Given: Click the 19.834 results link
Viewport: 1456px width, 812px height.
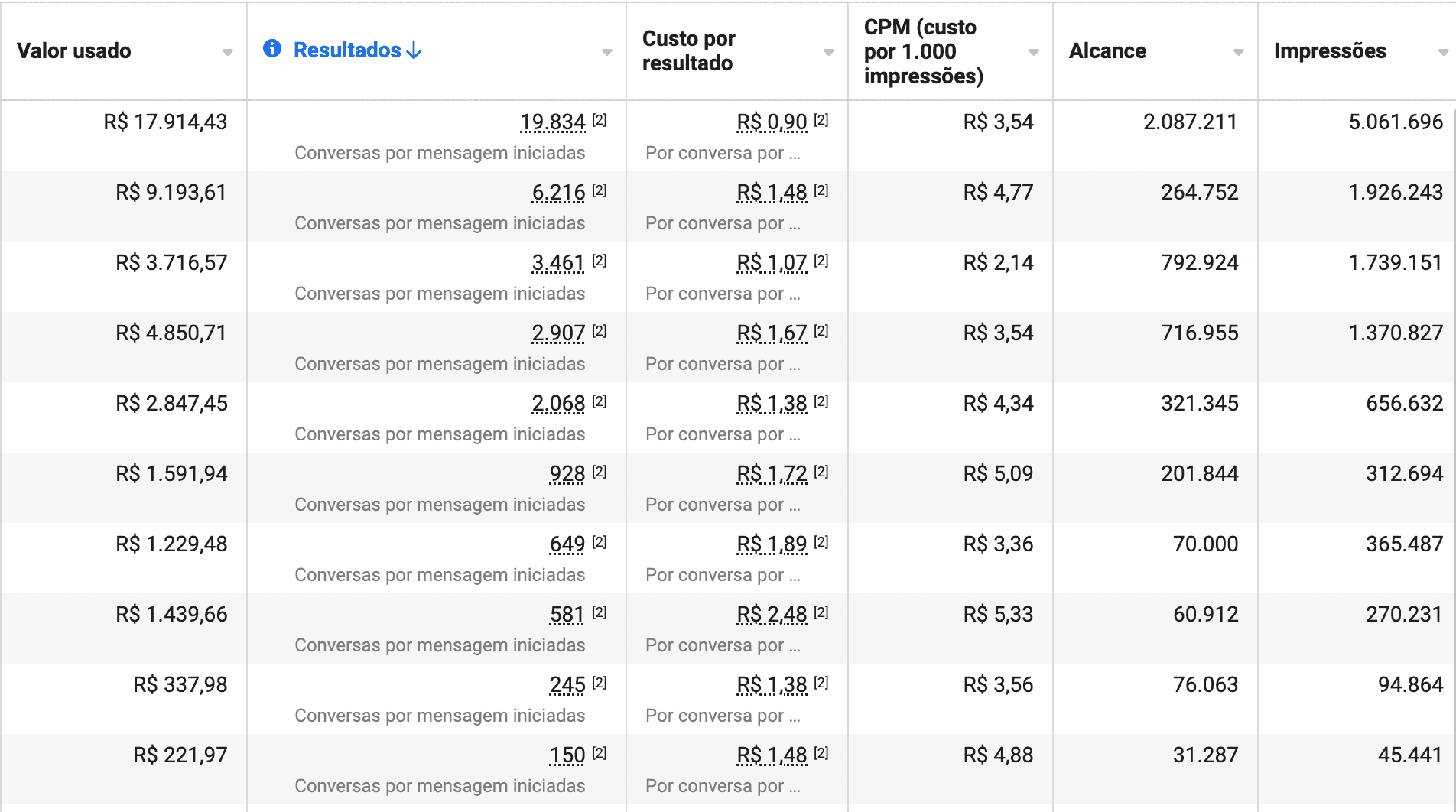Looking at the screenshot, I should [552, 122].
